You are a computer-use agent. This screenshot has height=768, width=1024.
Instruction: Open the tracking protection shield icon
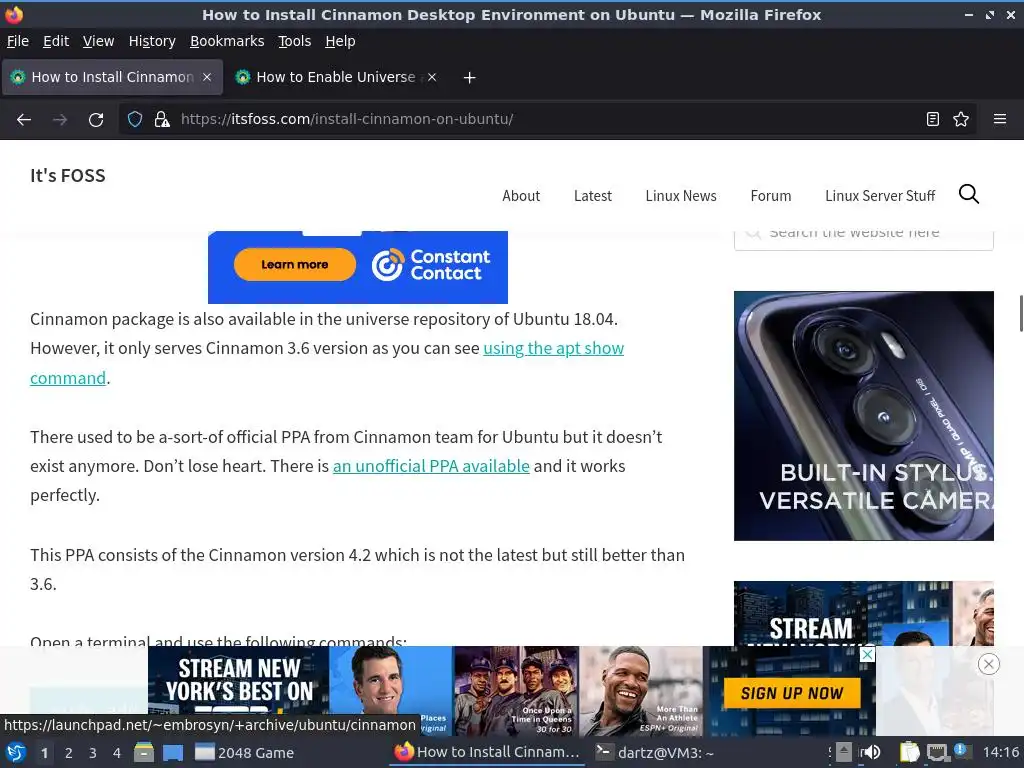(135, 119)
